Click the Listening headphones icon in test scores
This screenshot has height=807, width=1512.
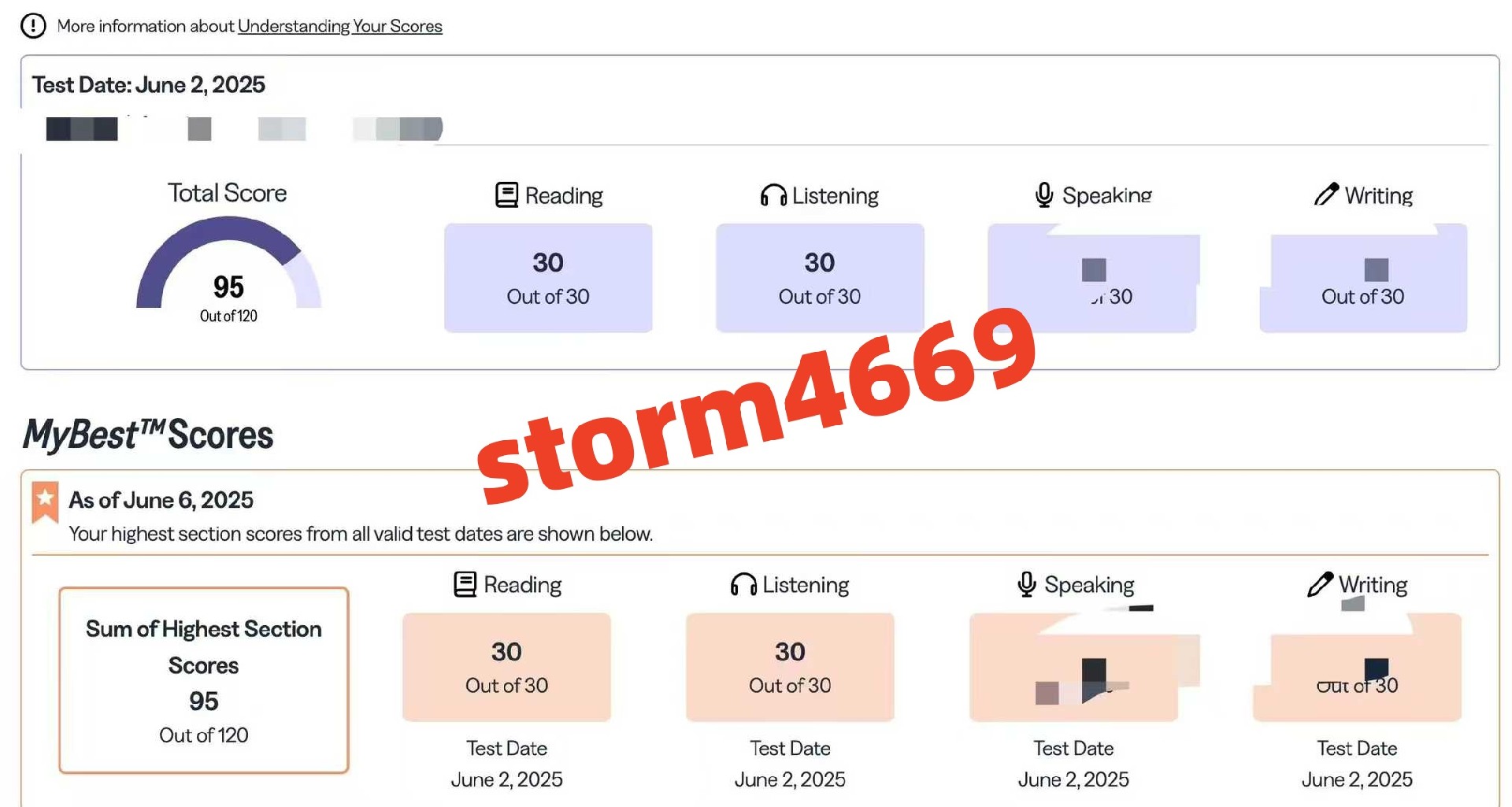tap(773, 194)
